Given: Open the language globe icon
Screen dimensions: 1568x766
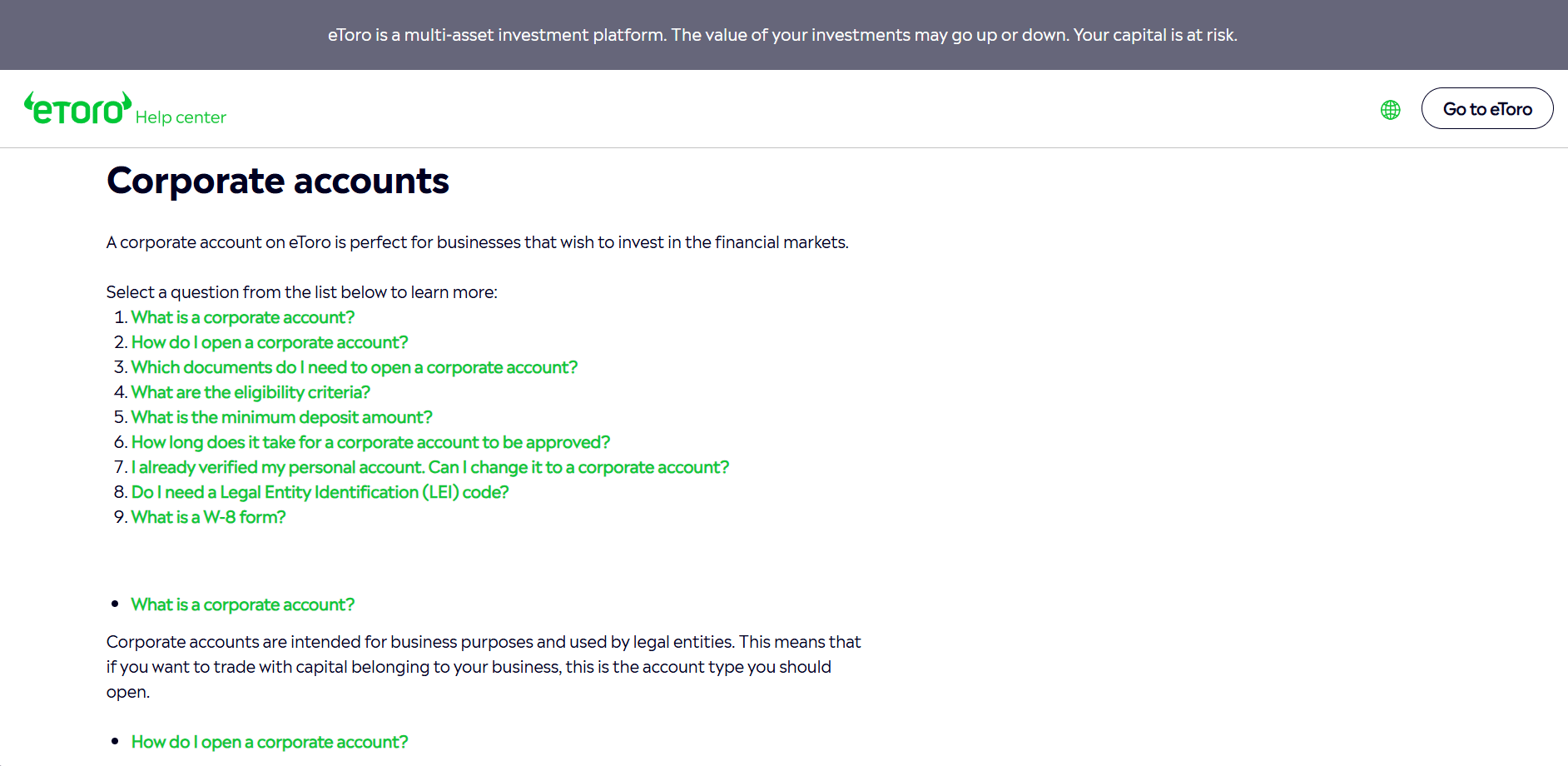Looking at the screenshot, I should pos(1390,110).
